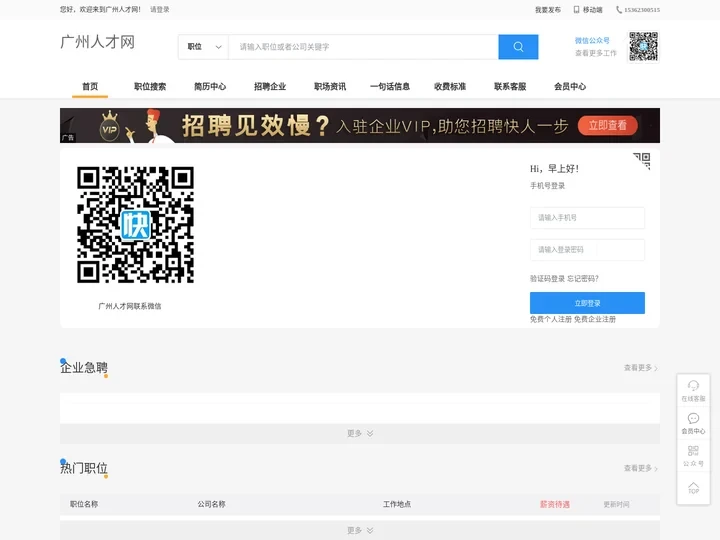This screenshot has width=720, height=540.
Task: Open the 微信公众号 link
Action: pyautogui.click(x=592, y=40)
